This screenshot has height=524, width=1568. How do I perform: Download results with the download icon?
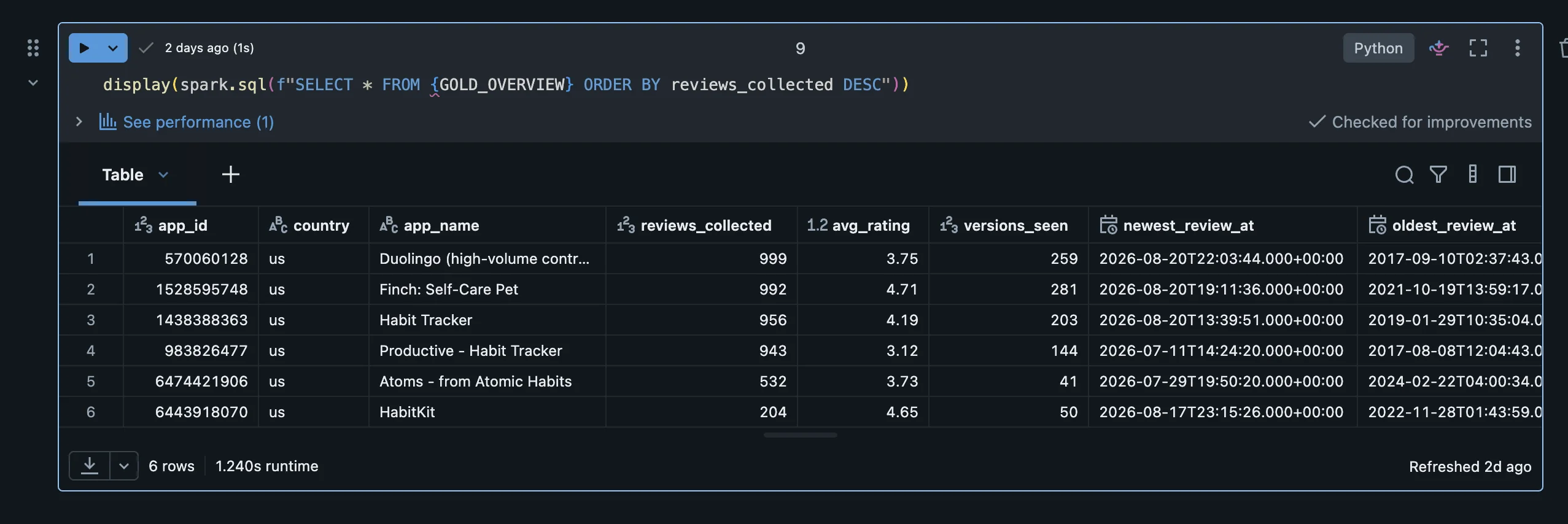click(x=90, y=466)
